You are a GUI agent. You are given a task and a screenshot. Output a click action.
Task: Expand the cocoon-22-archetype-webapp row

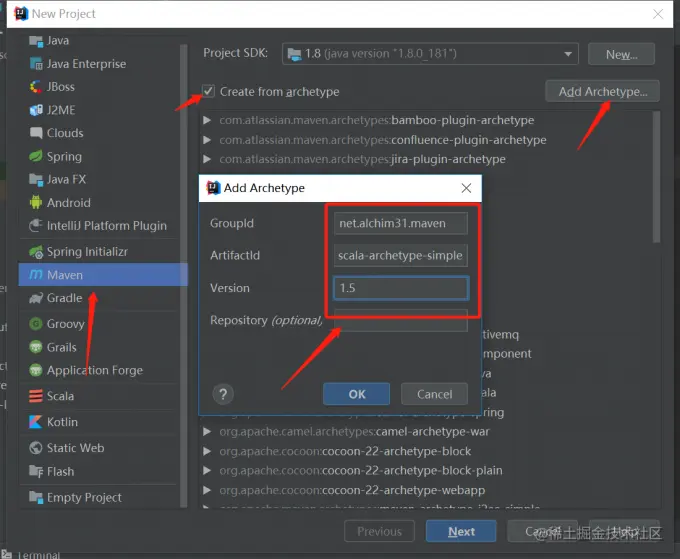point(207,490)
